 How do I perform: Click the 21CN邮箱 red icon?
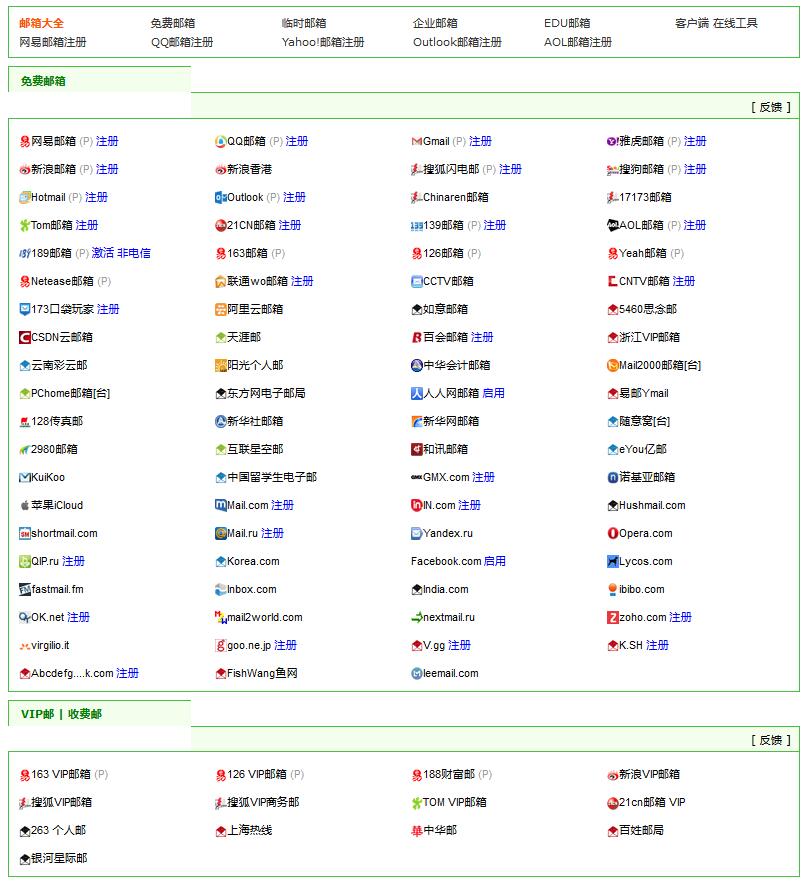point(220,226)
